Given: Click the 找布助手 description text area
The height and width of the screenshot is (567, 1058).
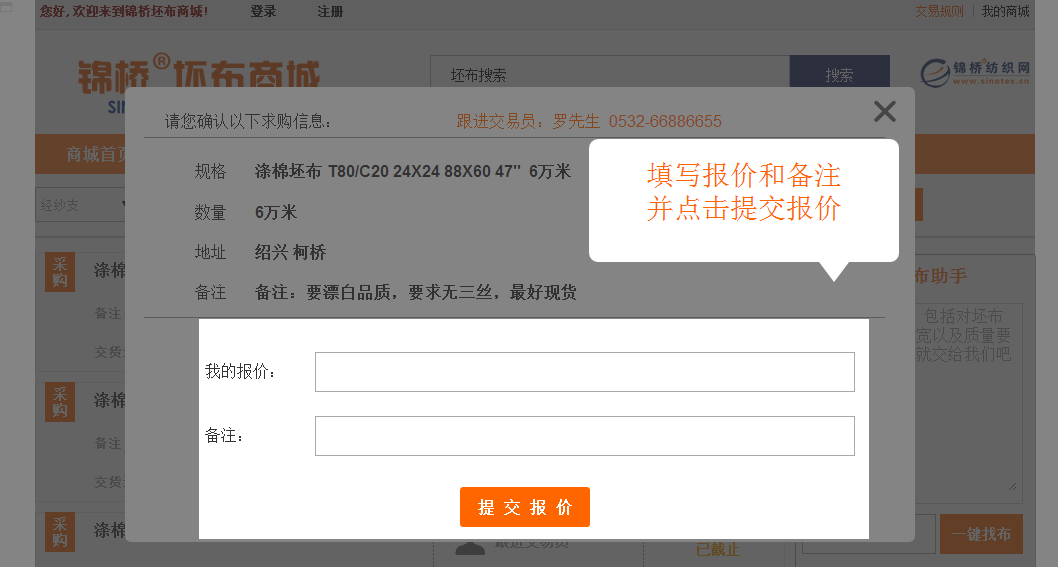Looking at the screenshot, I should pos(967,400).
